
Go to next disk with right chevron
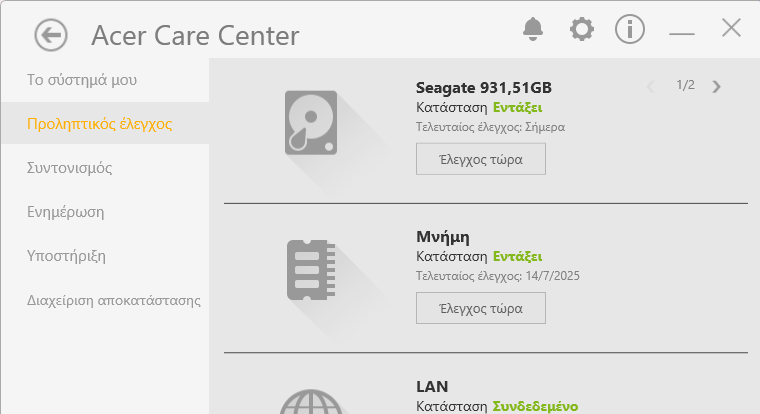[x=716, y=86]
